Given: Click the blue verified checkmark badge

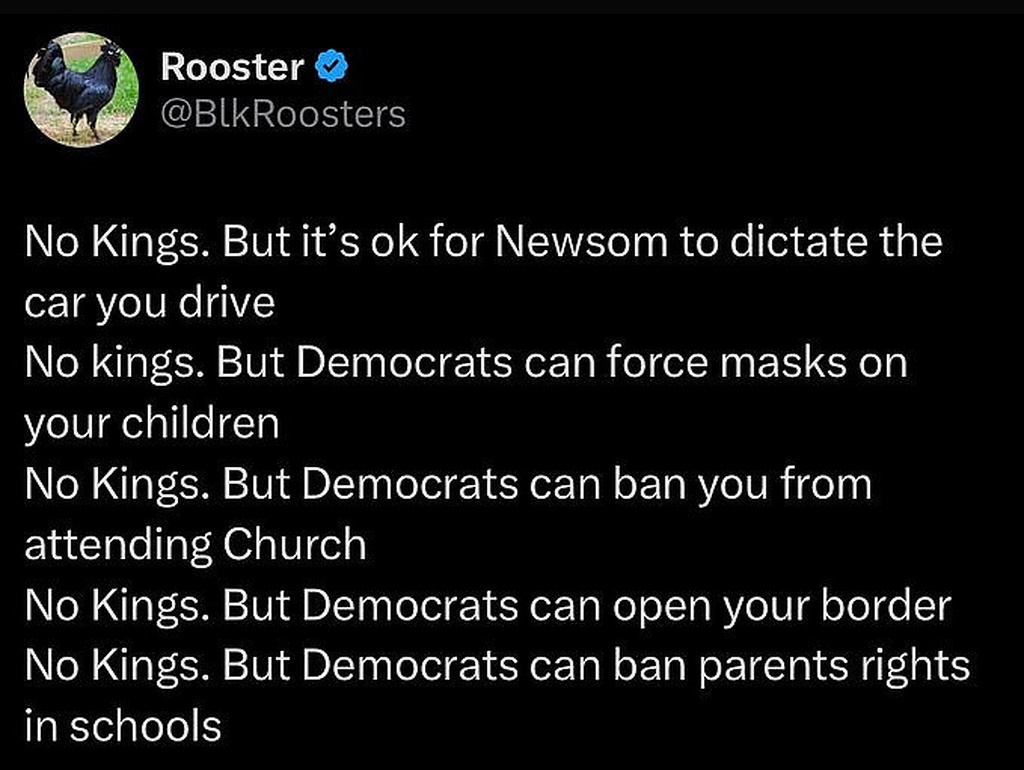Looking at the screenshot, I should click(x=332, y=68).
